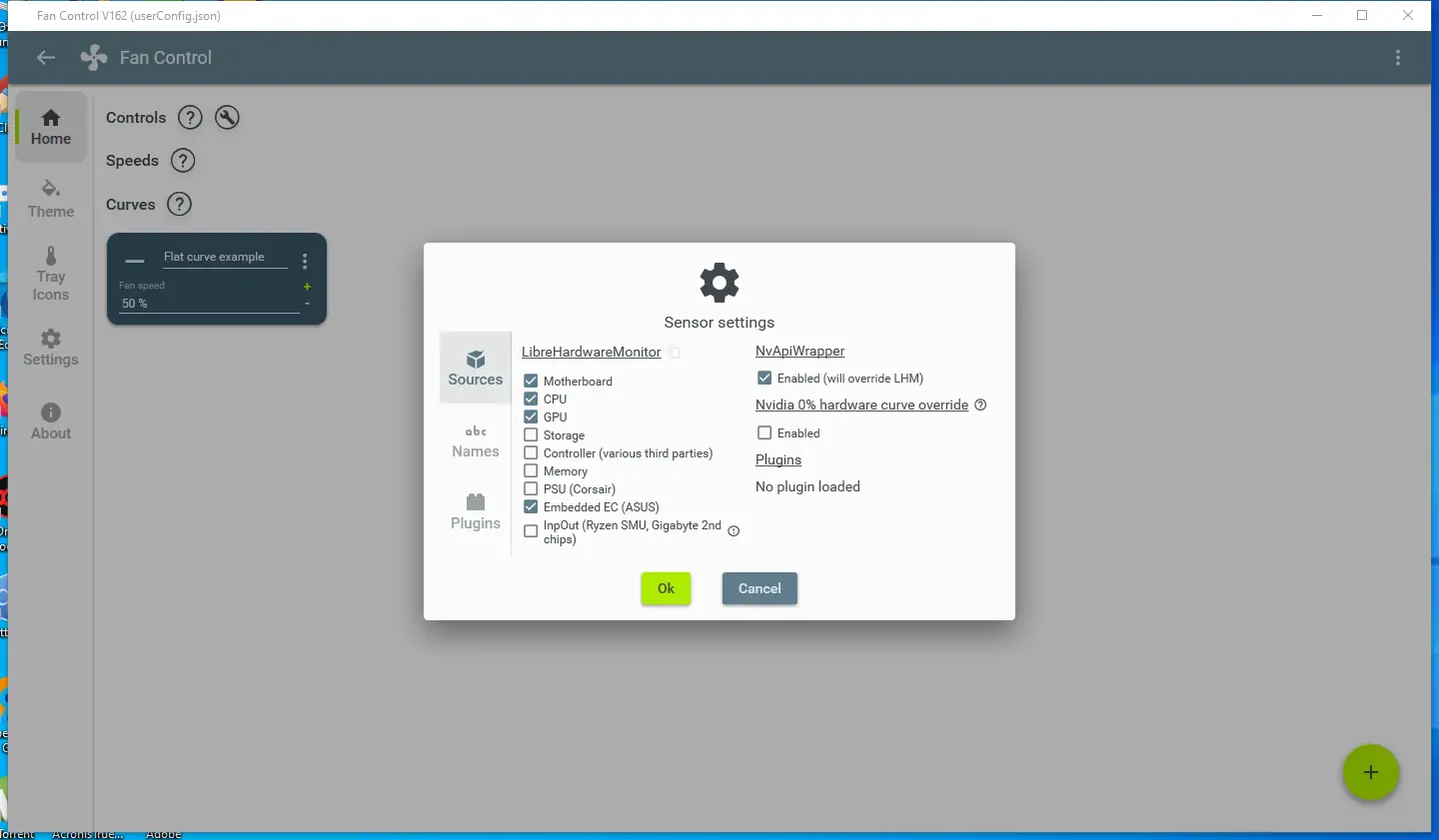Enable the Storage checkbox
The image size is (1439, 840).
[x=531, y=435]
